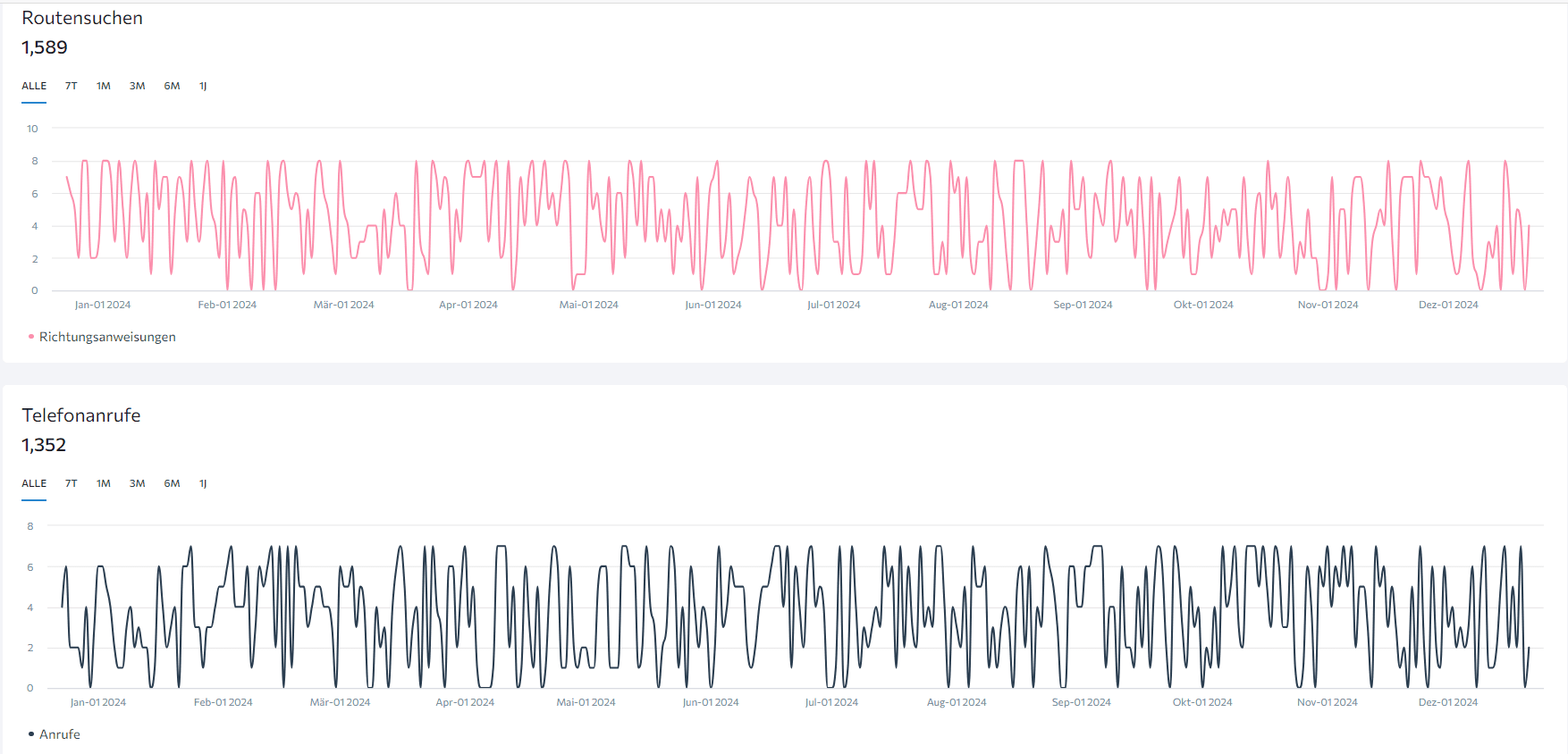Viewport: 1568px width, 754px height.
Task: Click Jan-01 2024 label on Telefonanrufe axis
Action: tap(98, 702)
